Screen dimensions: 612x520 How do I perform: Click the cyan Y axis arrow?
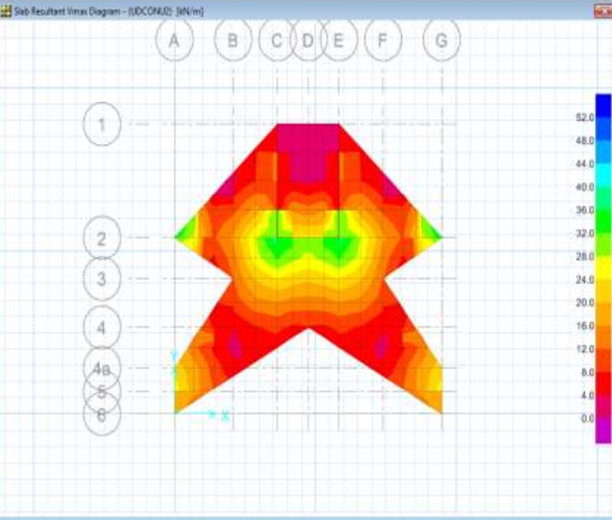pos(174,356)
